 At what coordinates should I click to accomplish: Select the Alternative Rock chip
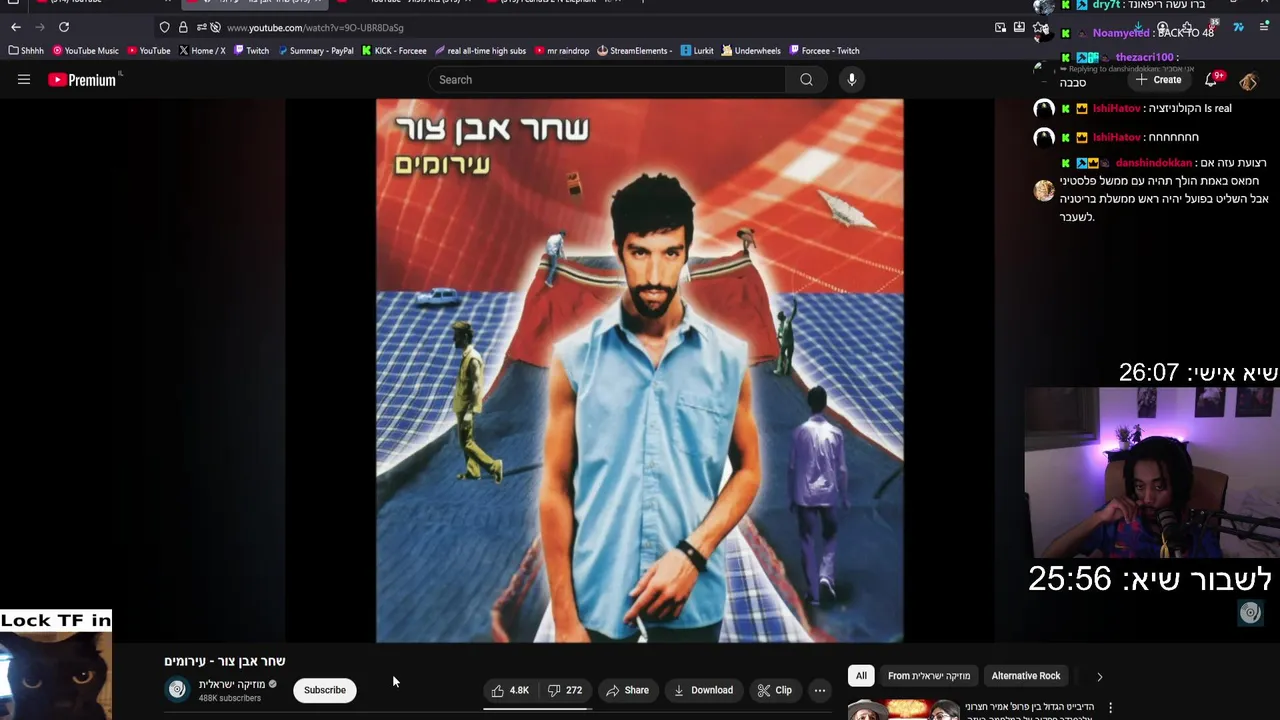click(x=1026, y=676)
